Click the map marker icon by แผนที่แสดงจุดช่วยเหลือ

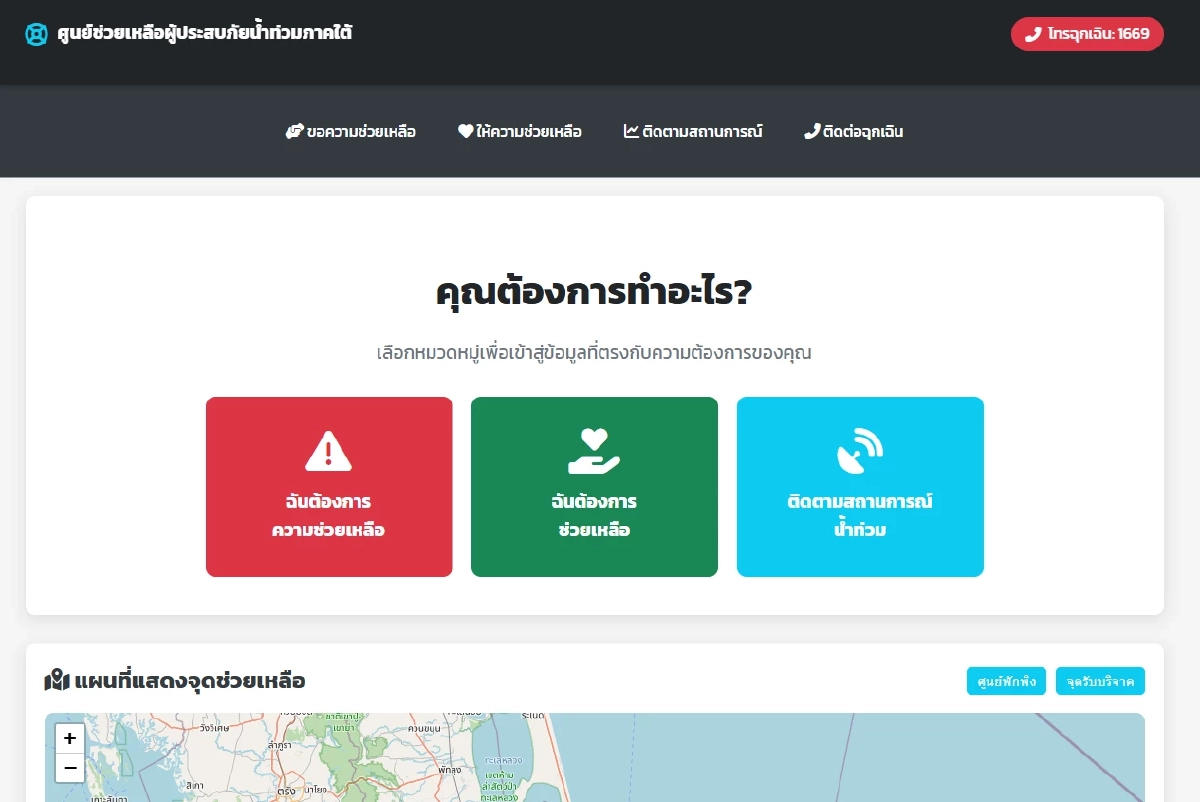tap(57, 679)
